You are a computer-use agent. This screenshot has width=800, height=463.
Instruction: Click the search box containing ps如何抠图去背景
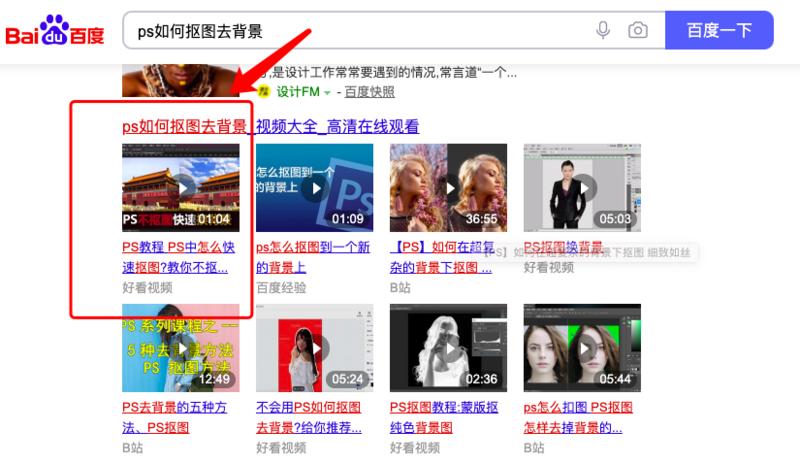click(x=360, y=31)
